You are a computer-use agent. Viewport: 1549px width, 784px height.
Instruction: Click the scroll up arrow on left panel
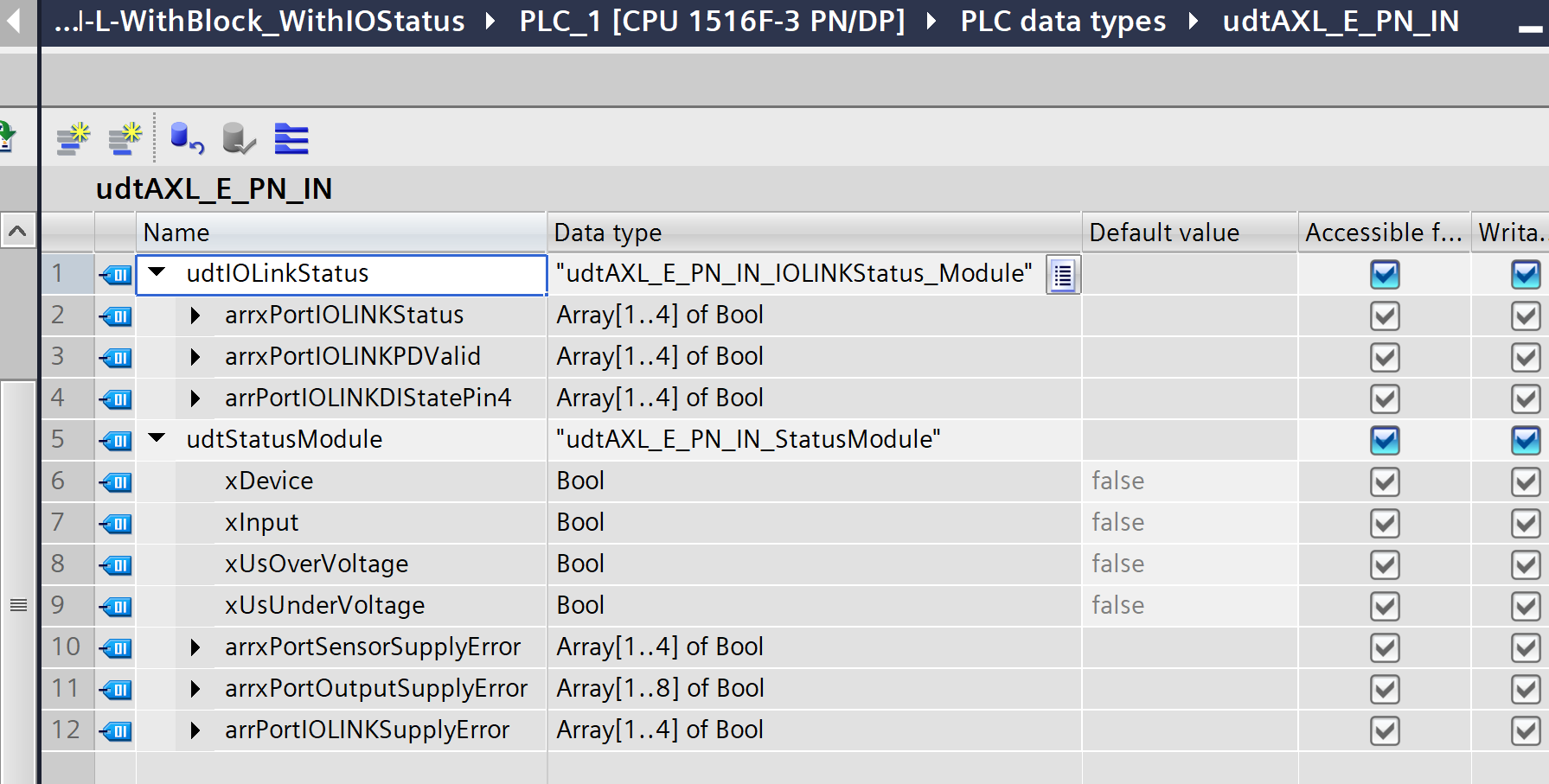click(17, 231)
